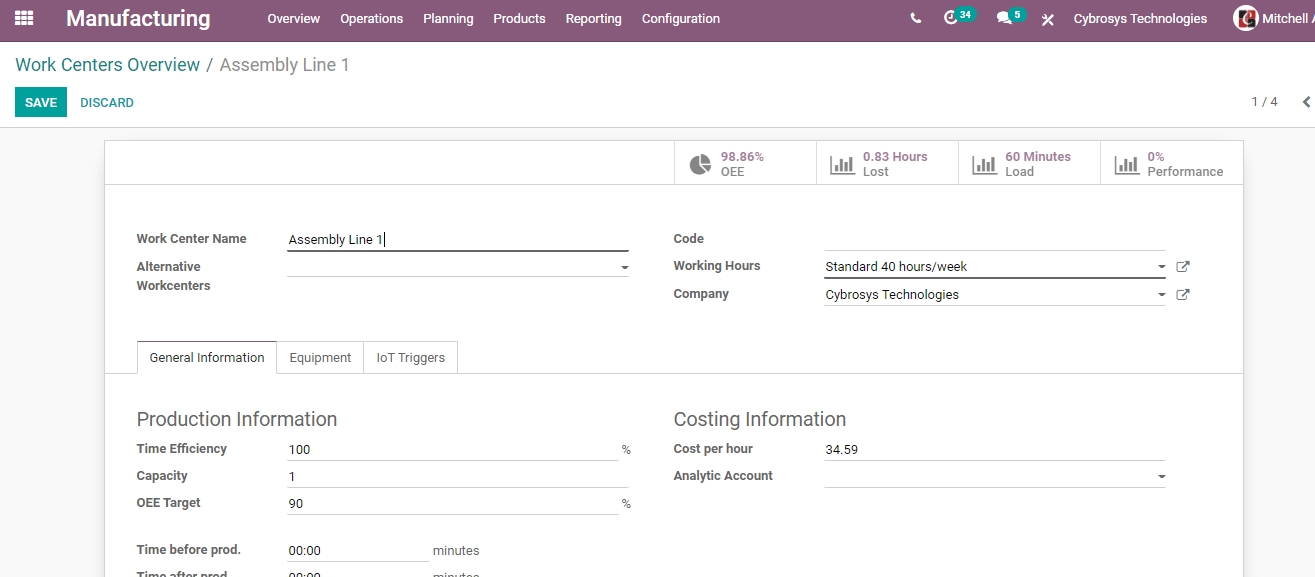
Task: Open the 98.86% OEE stat button
Action: tap(745, 163)
